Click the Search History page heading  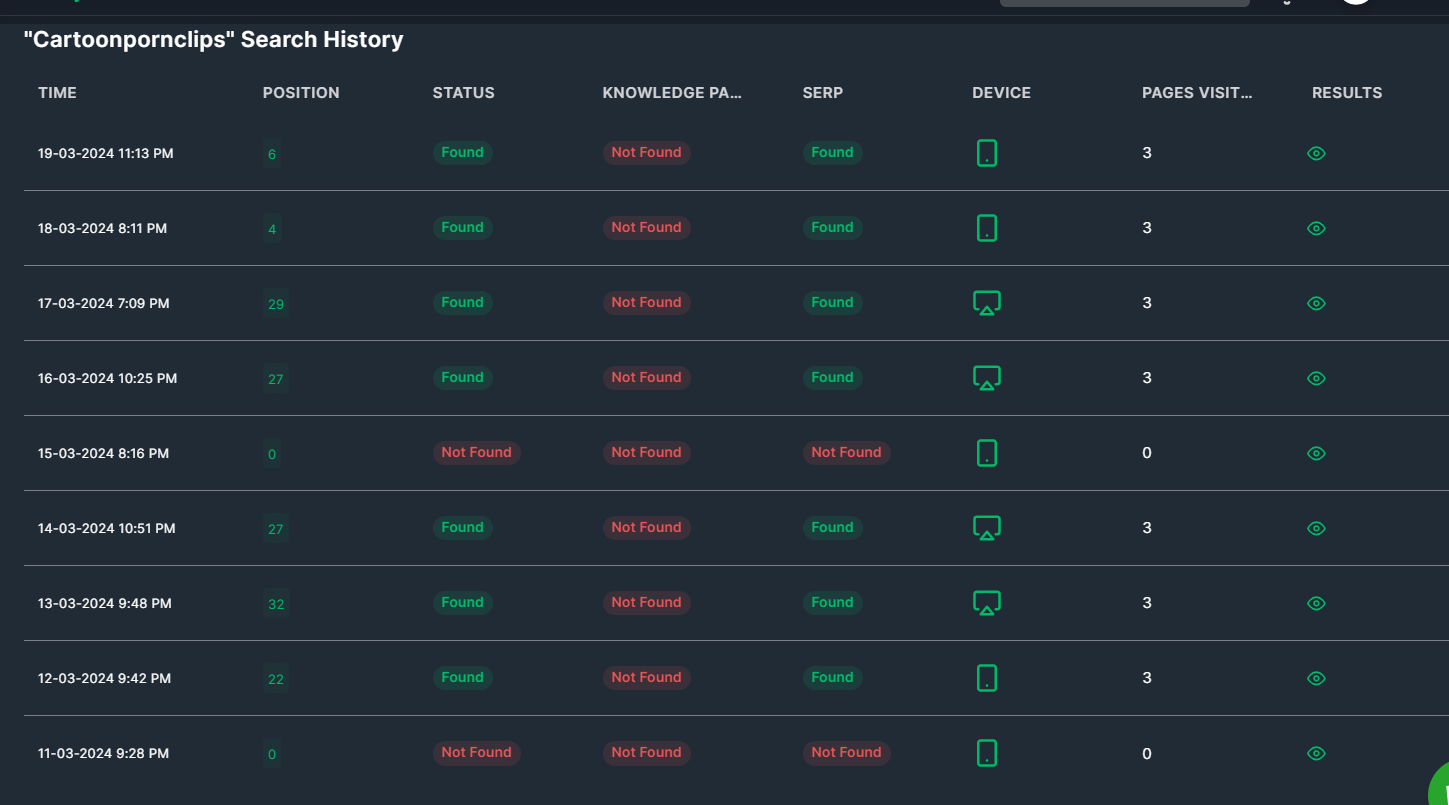coord(214,40)
